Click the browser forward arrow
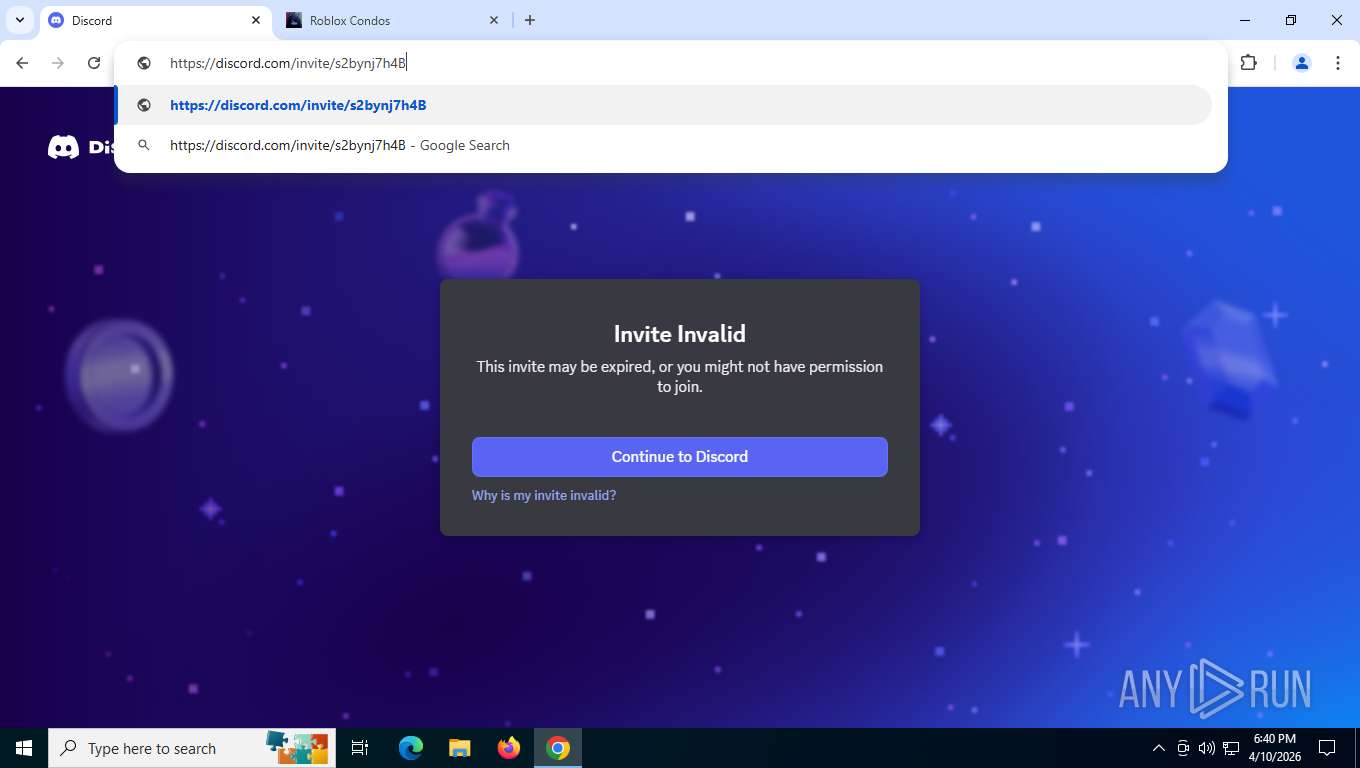The image size is (1360, 768). tap(58, 63)
